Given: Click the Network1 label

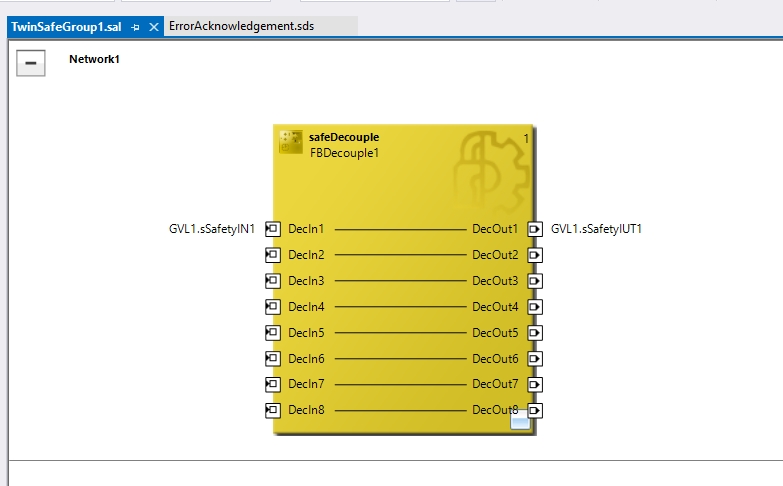Looking at the screenshot, I should click(94, 59).
